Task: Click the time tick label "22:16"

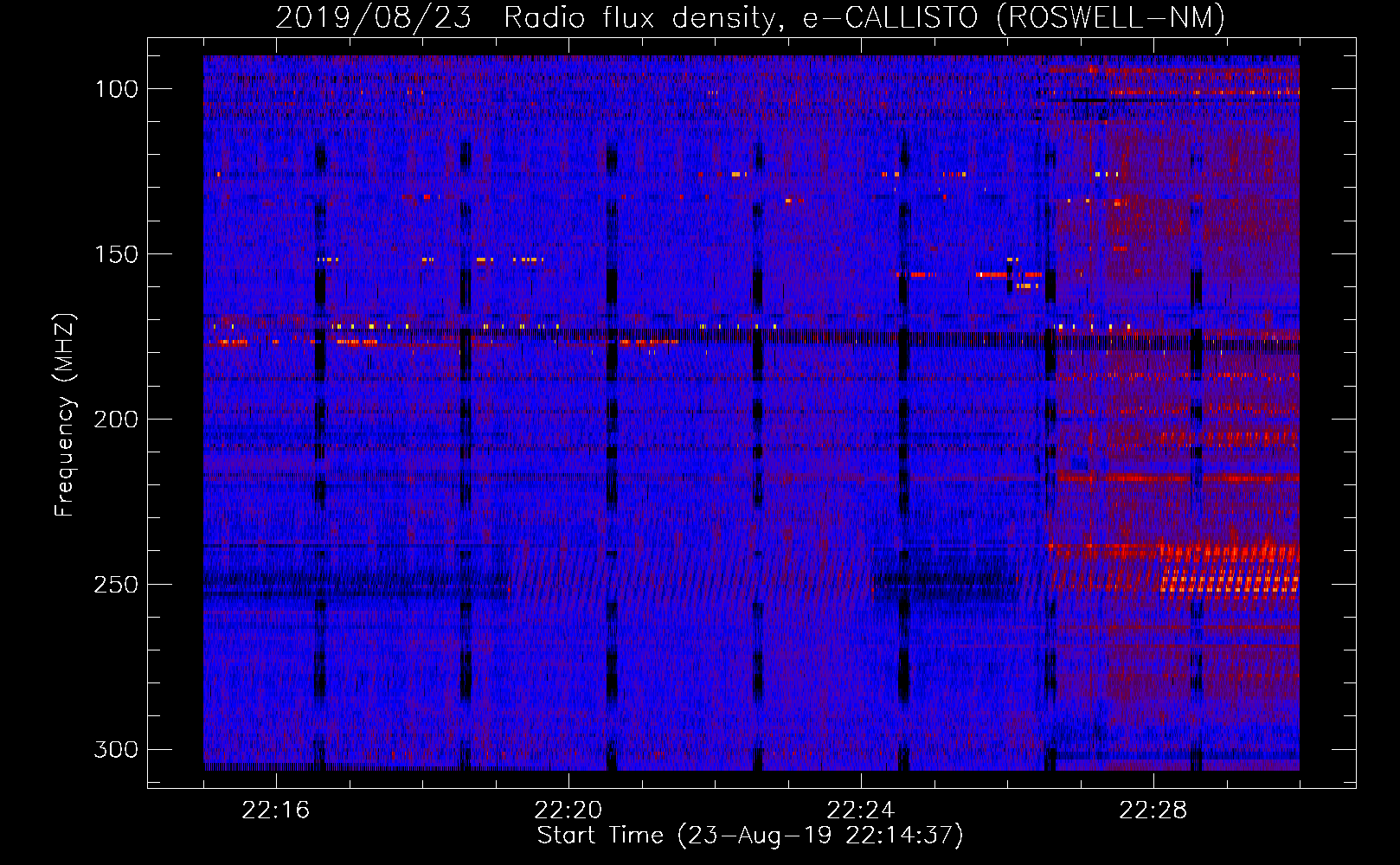Action: tap(276, 811)
